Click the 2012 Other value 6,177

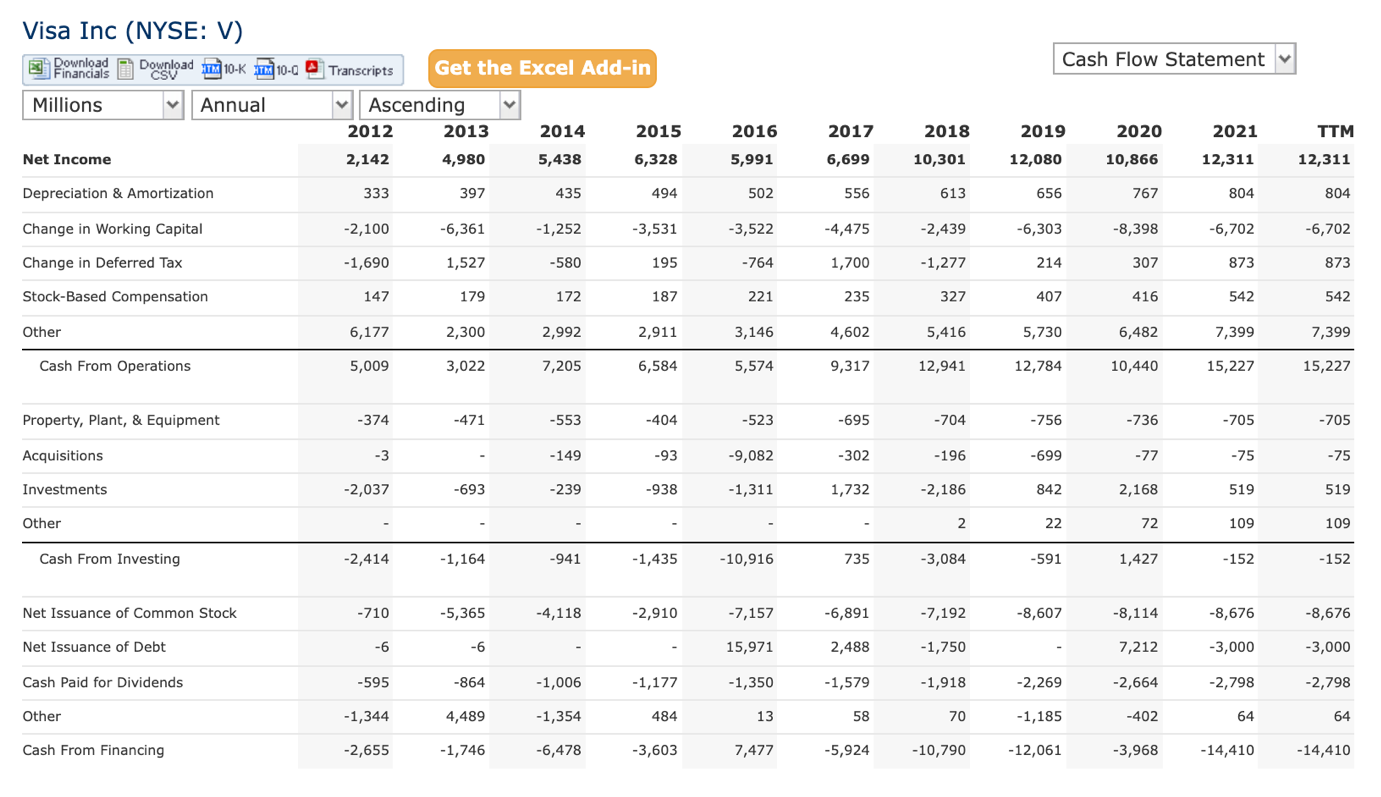coord(369,332)
